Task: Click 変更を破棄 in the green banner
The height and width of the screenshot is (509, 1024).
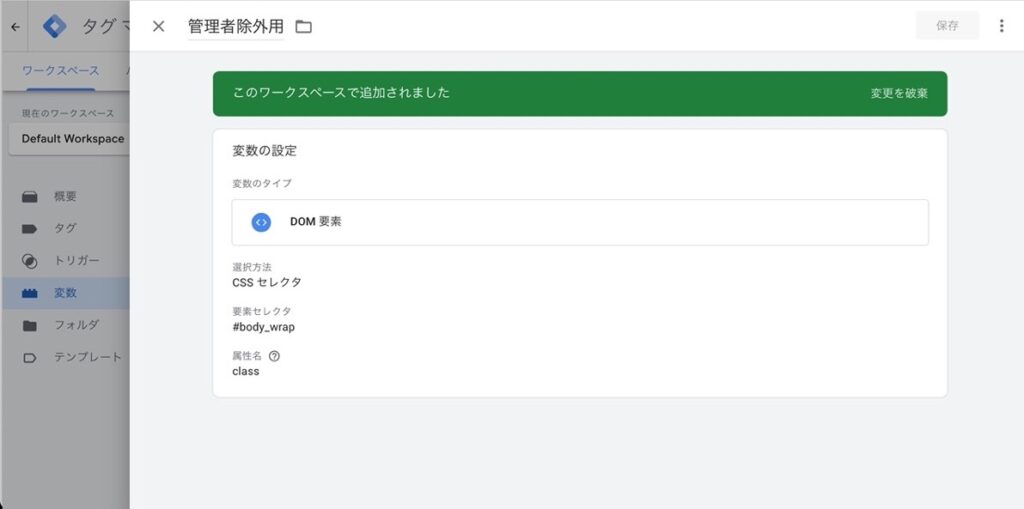Action: pos(899,93)
